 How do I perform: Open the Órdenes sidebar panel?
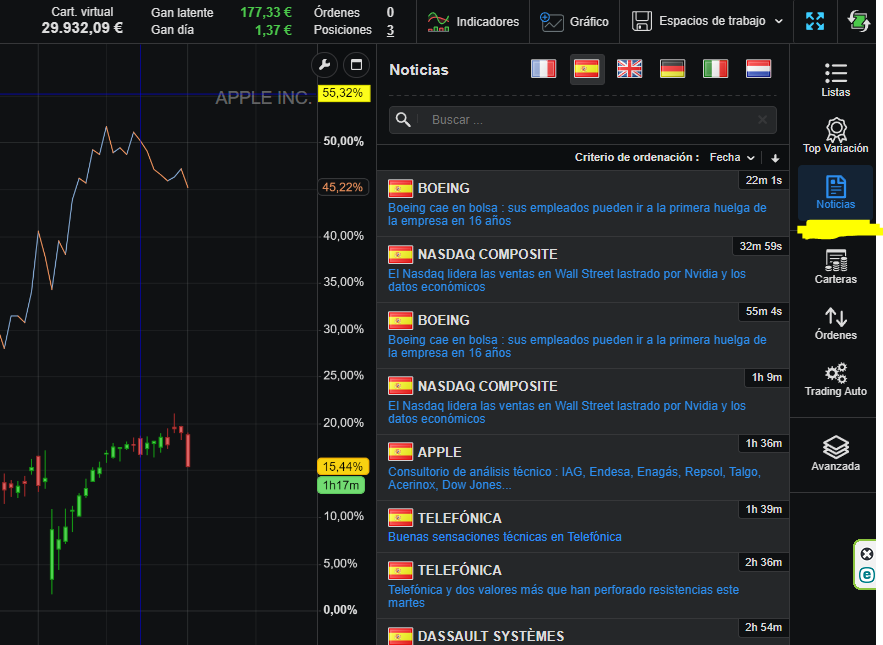coord(836,323)
